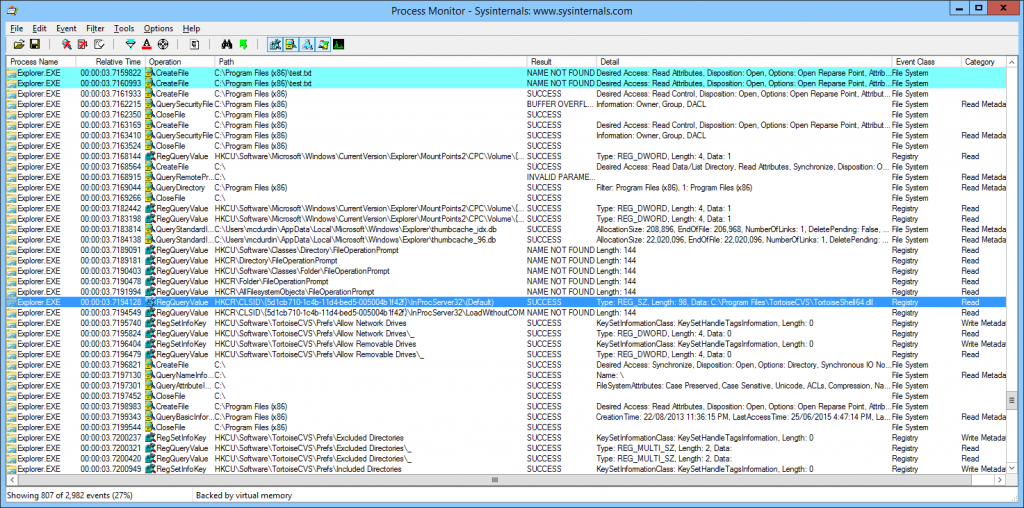Open the Tools menu
The height and width of the screenshot is (508, 1024).
pyautogui.click(x=124, y=28)
